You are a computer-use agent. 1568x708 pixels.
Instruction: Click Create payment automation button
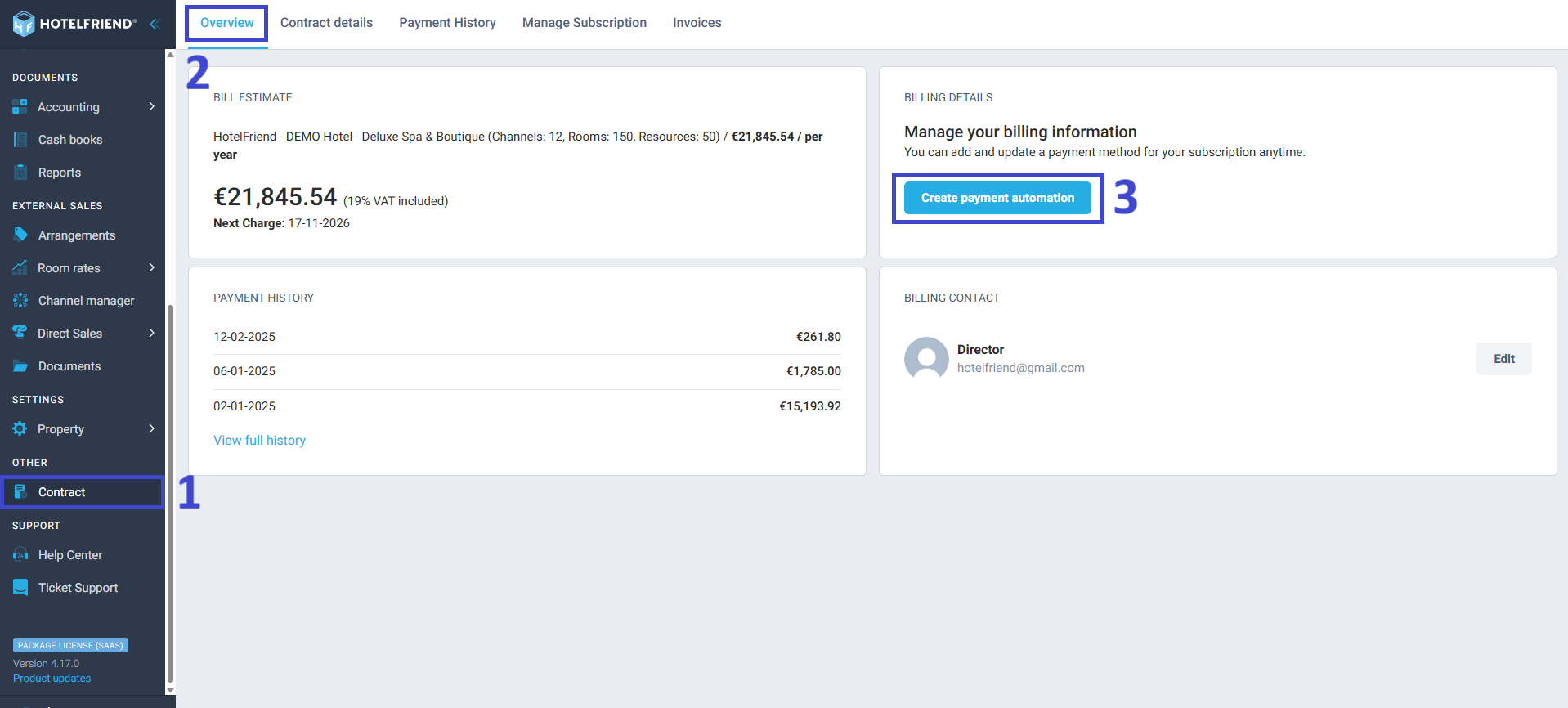997,198
